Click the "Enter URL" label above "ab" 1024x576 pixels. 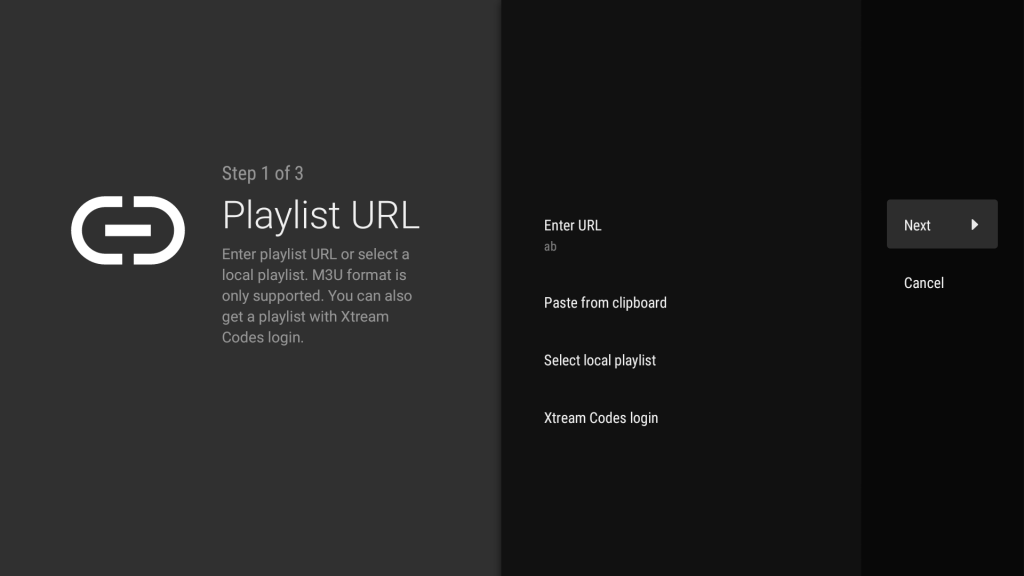(x=572, y=225)
